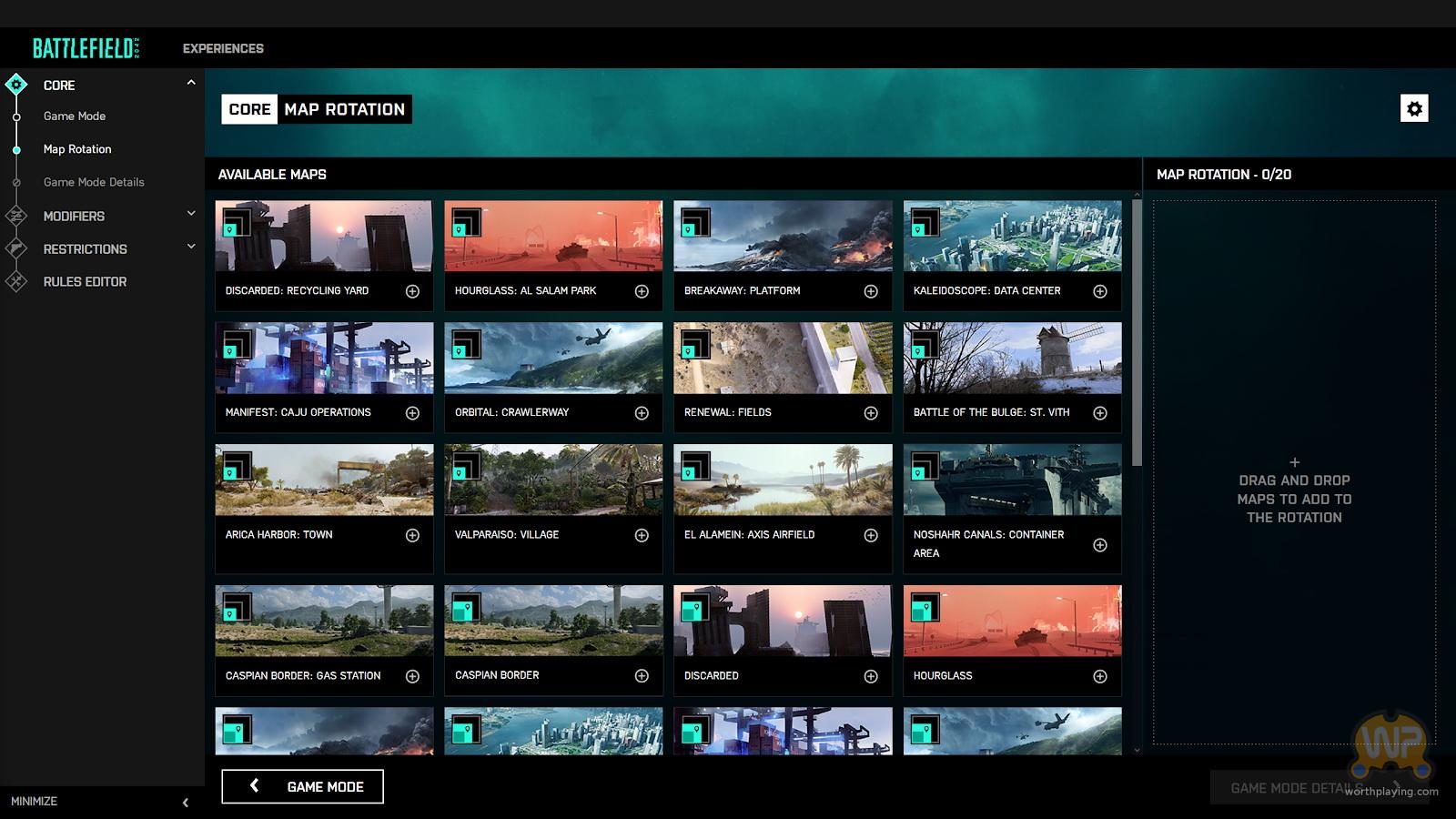This screenshot has width=1456, height=819.
Task: Click the Core diamond icon in sidebar
Action: [15, 85]
